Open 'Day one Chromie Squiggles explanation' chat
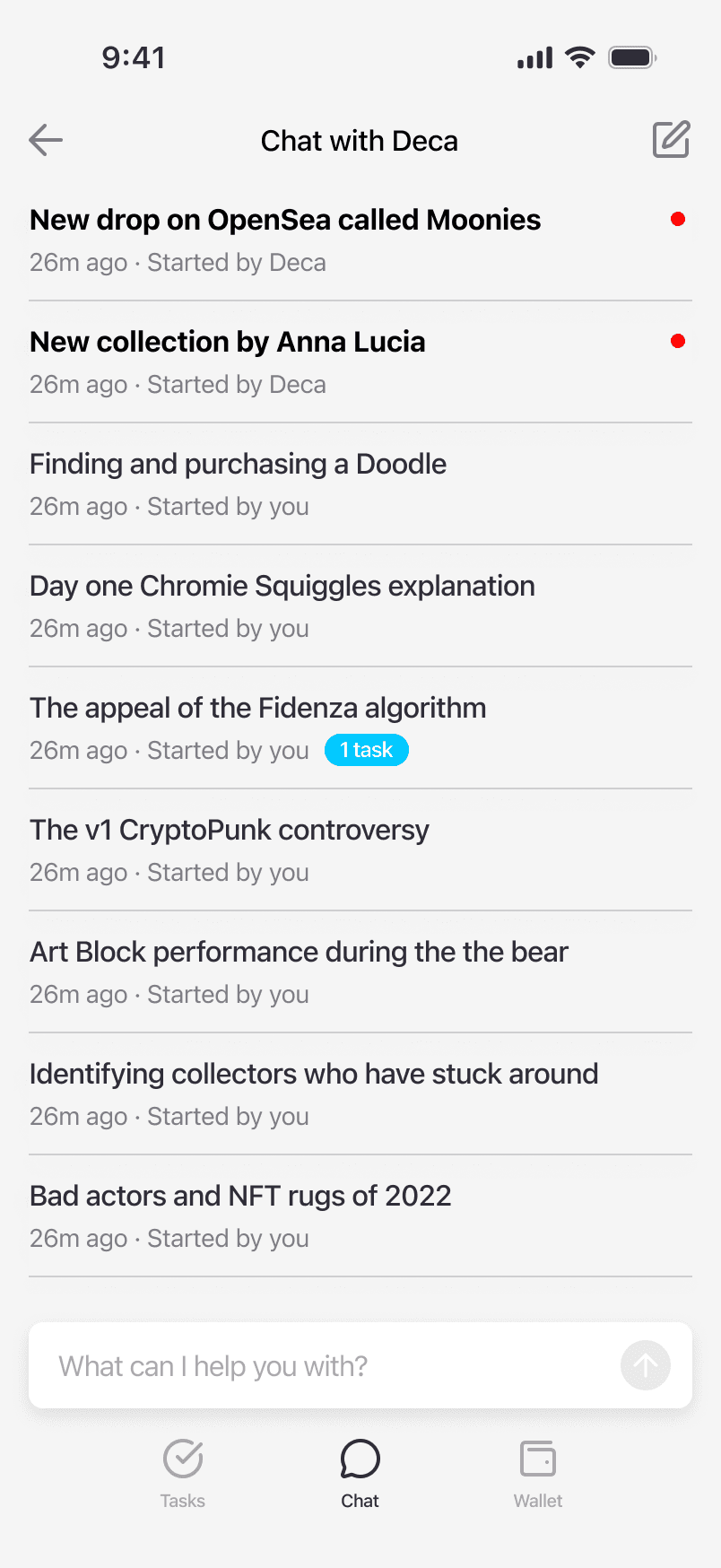The height and width of the screenshot is (1568, 721). point(360,606)
